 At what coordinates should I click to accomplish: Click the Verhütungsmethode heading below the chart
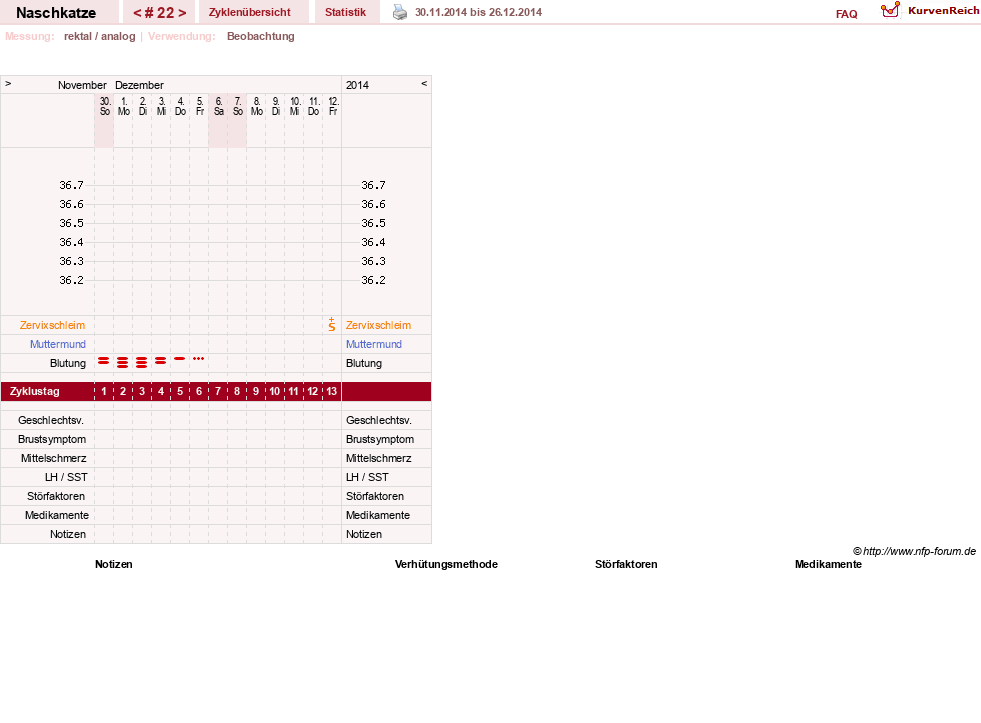pyautogui.click(x=446, y=564)
